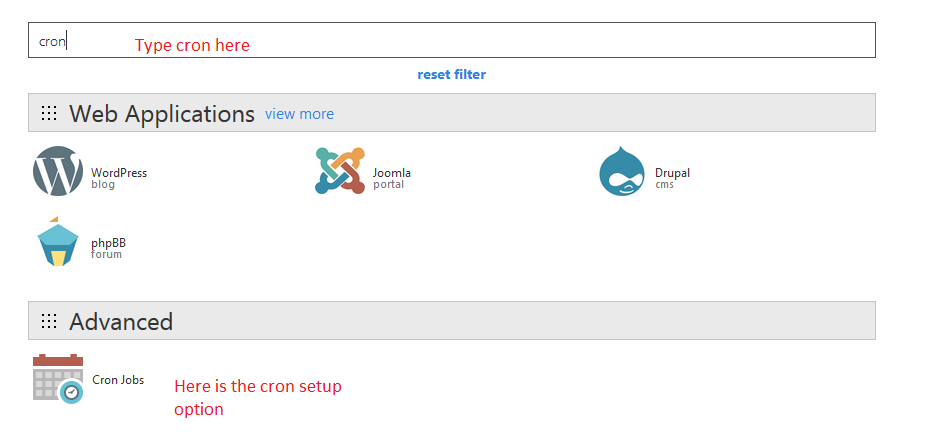Click the cms caption under Drupal
The width and height of the screenshot is (936, 432).
[664, 185]
